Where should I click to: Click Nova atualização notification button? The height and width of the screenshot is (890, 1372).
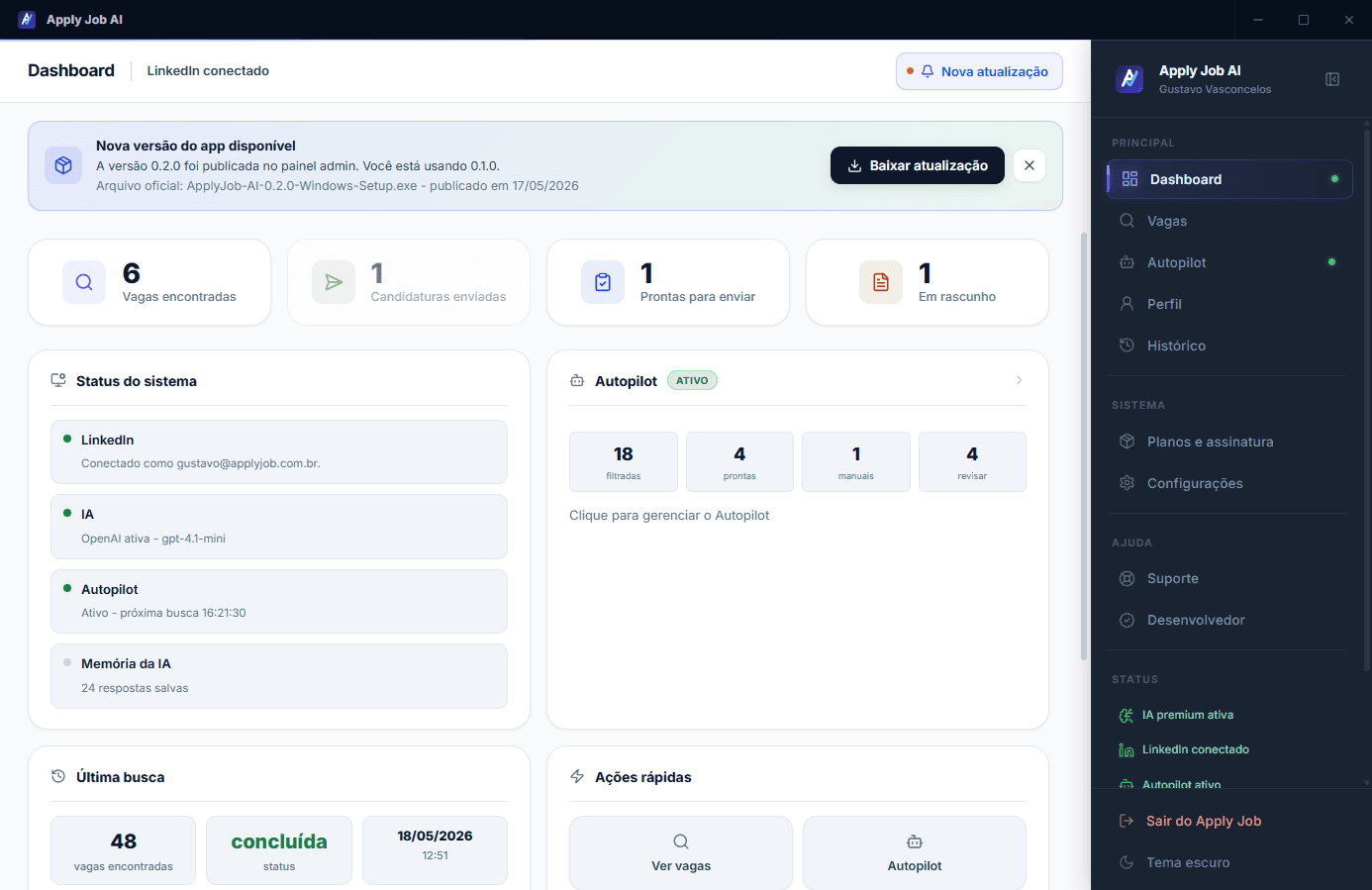click(979, 71)
